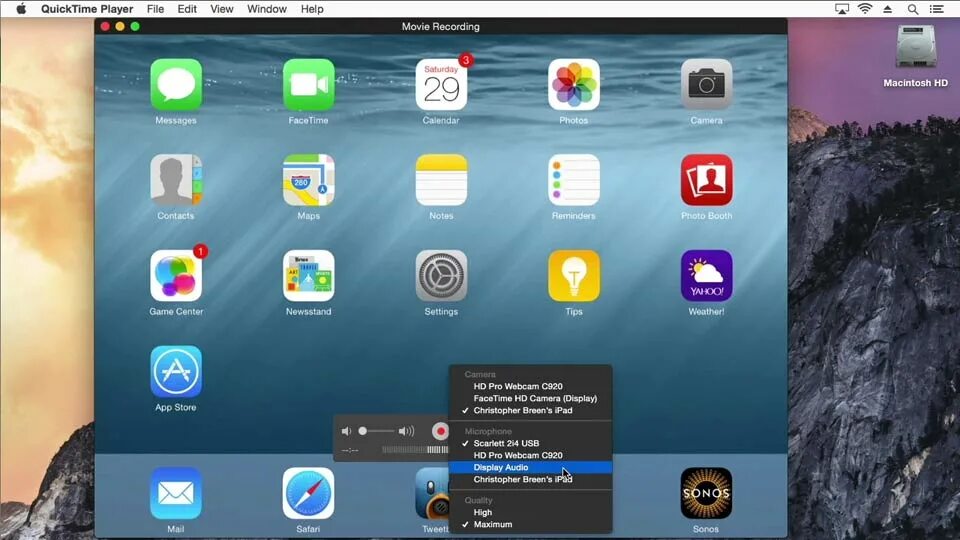This screenshot has width=960, height=540.
Task: Click the eject icon in menu bar
Action: 888,9
